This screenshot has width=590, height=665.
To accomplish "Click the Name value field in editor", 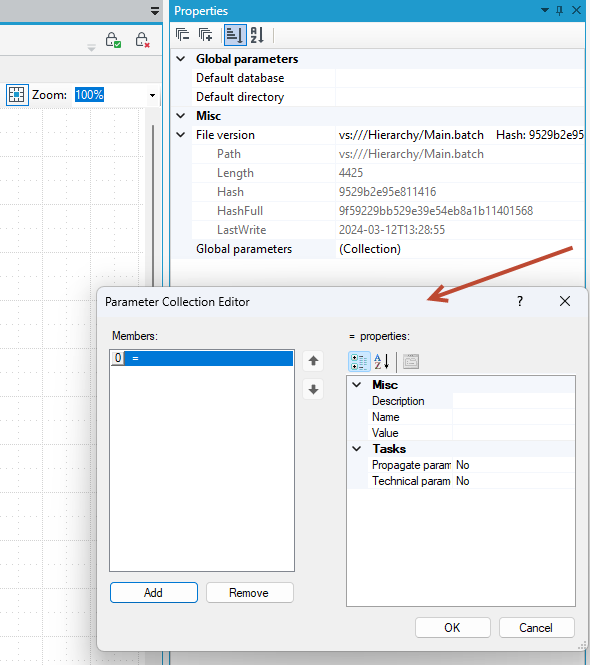I will (514, 417).
